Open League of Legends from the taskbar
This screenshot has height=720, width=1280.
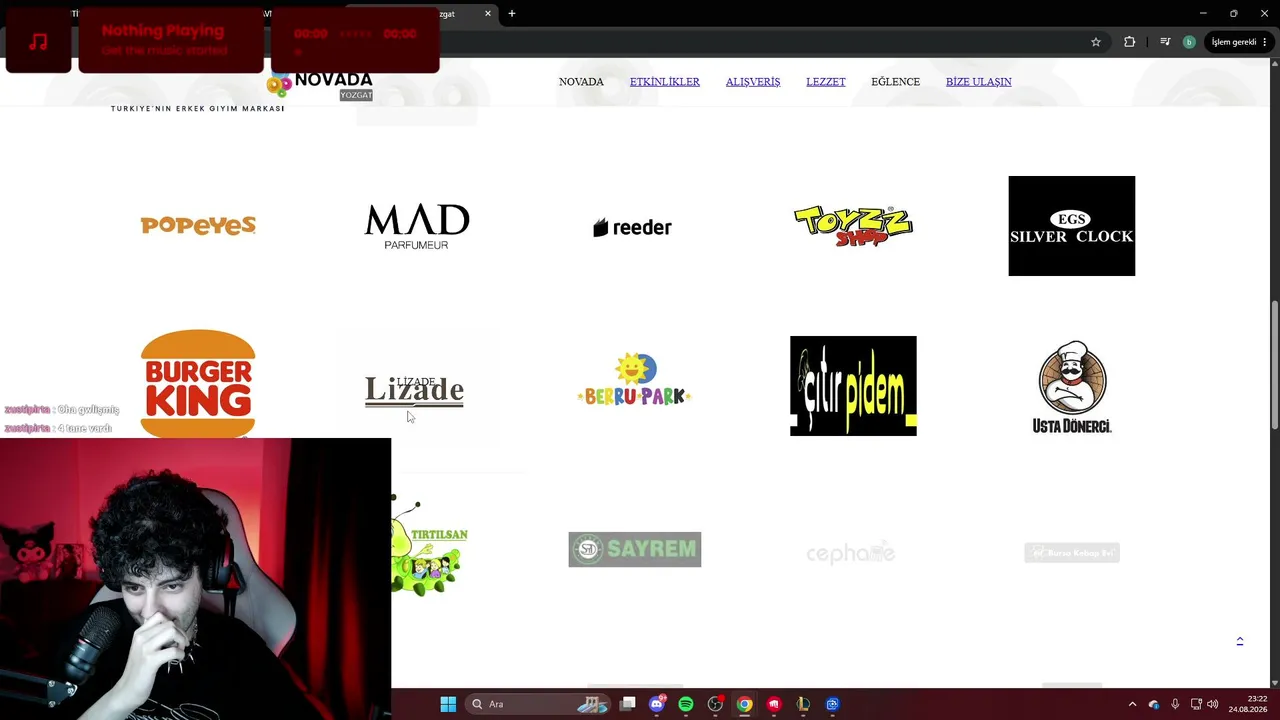pyautogui.click(x=803, y=704)
